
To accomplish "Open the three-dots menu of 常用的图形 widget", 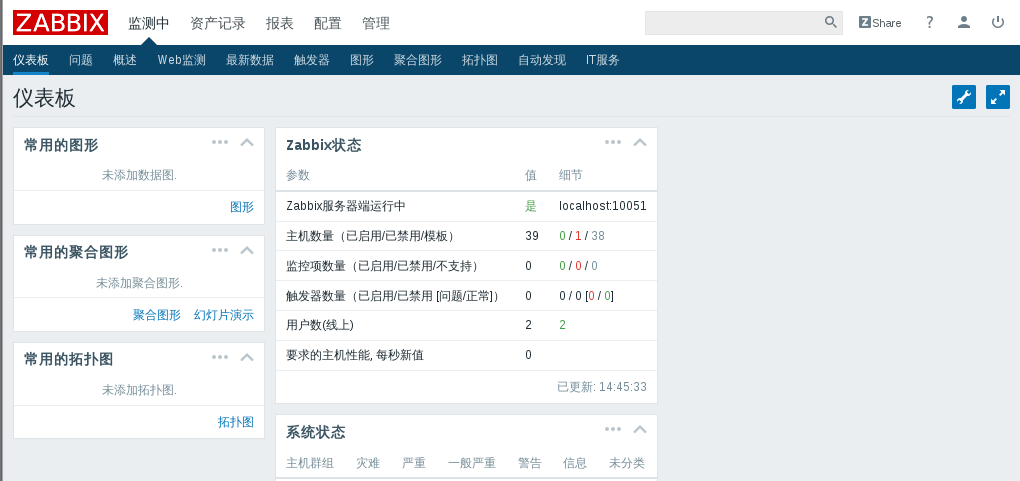I will click(220, 142).
